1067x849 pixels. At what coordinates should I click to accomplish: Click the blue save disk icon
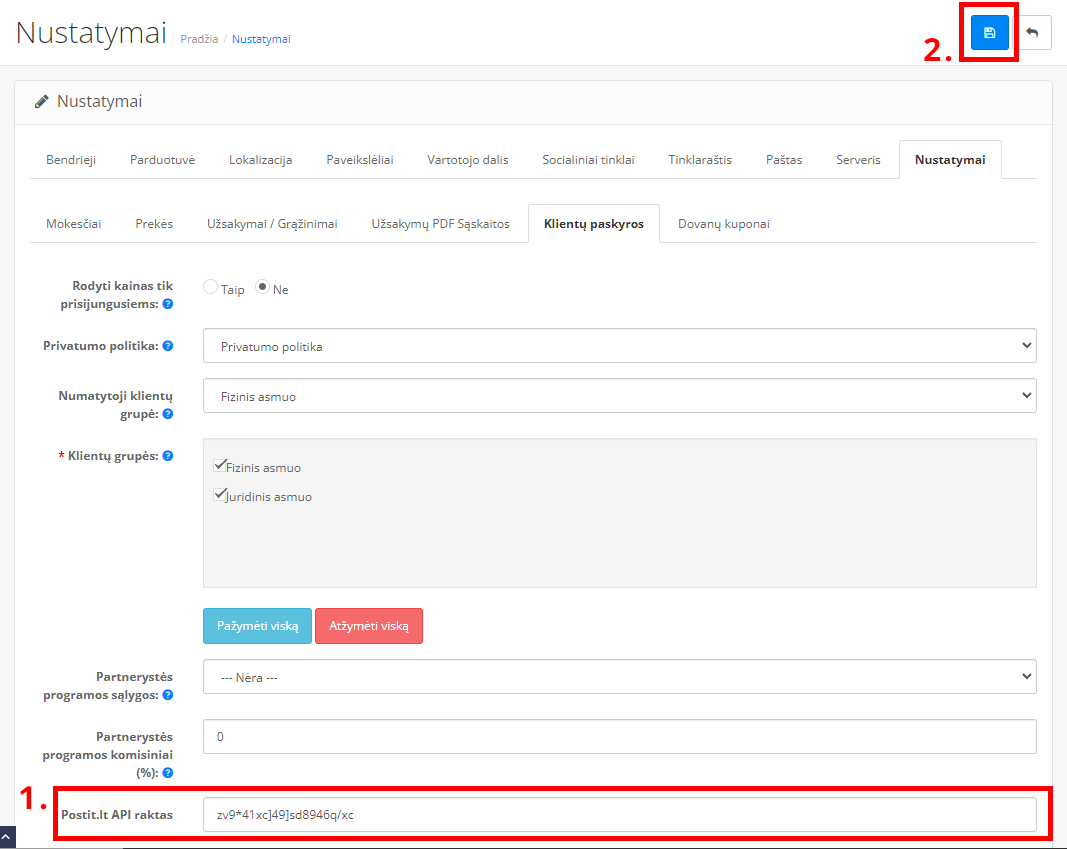coord(989,33)
